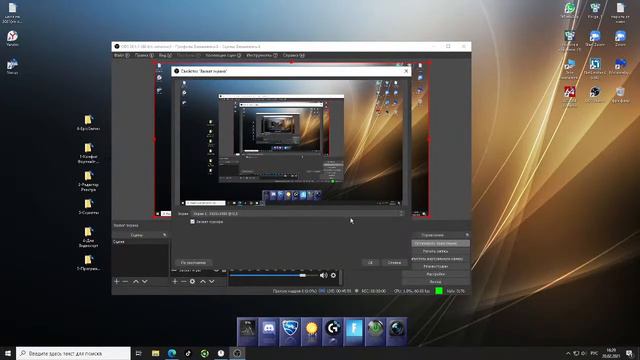Show hidden tray icons with the chevron
This screenshot has height=360, width=640.
(x=568, y=353)
